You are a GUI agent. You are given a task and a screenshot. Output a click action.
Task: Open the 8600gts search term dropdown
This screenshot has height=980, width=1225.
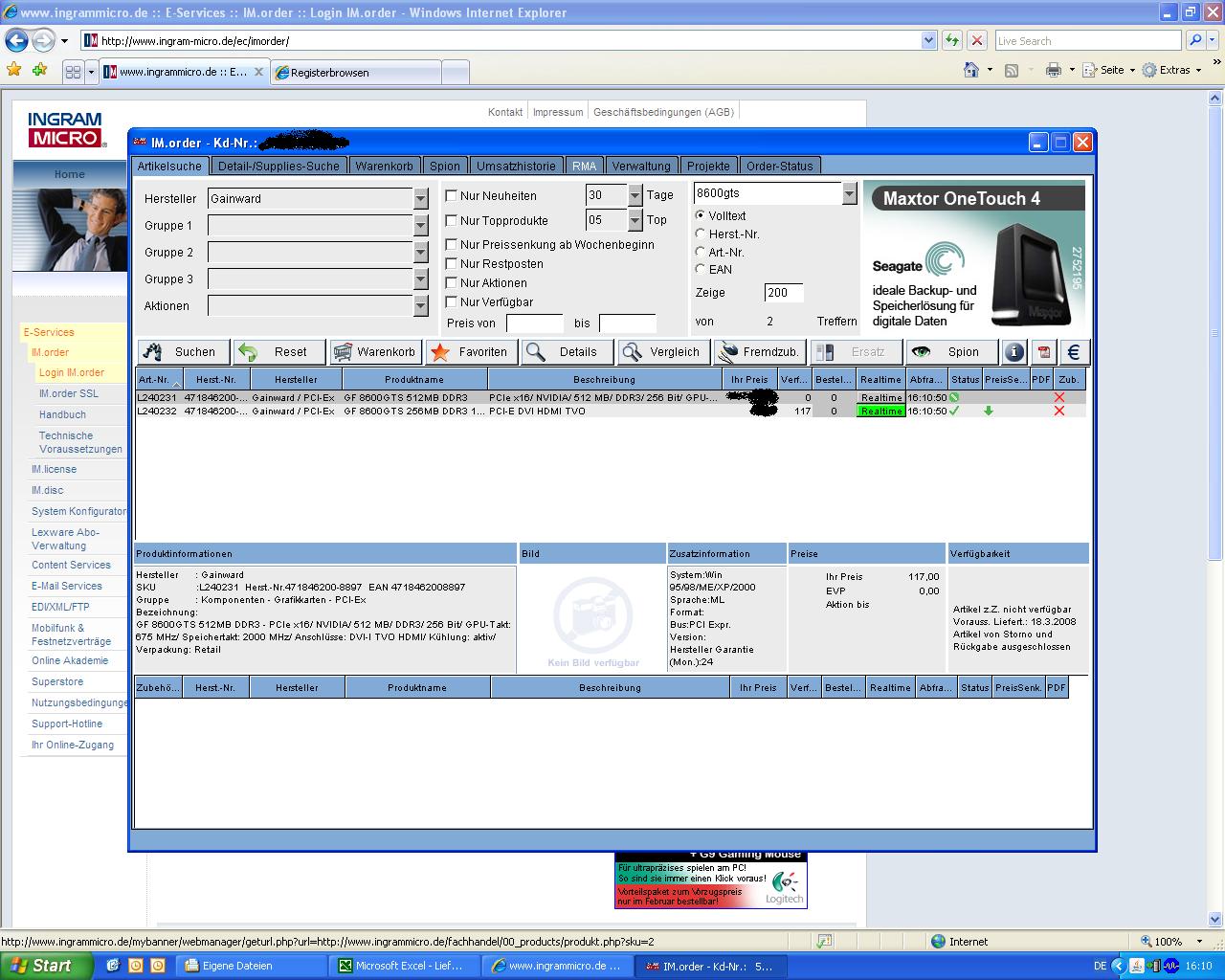849,193
